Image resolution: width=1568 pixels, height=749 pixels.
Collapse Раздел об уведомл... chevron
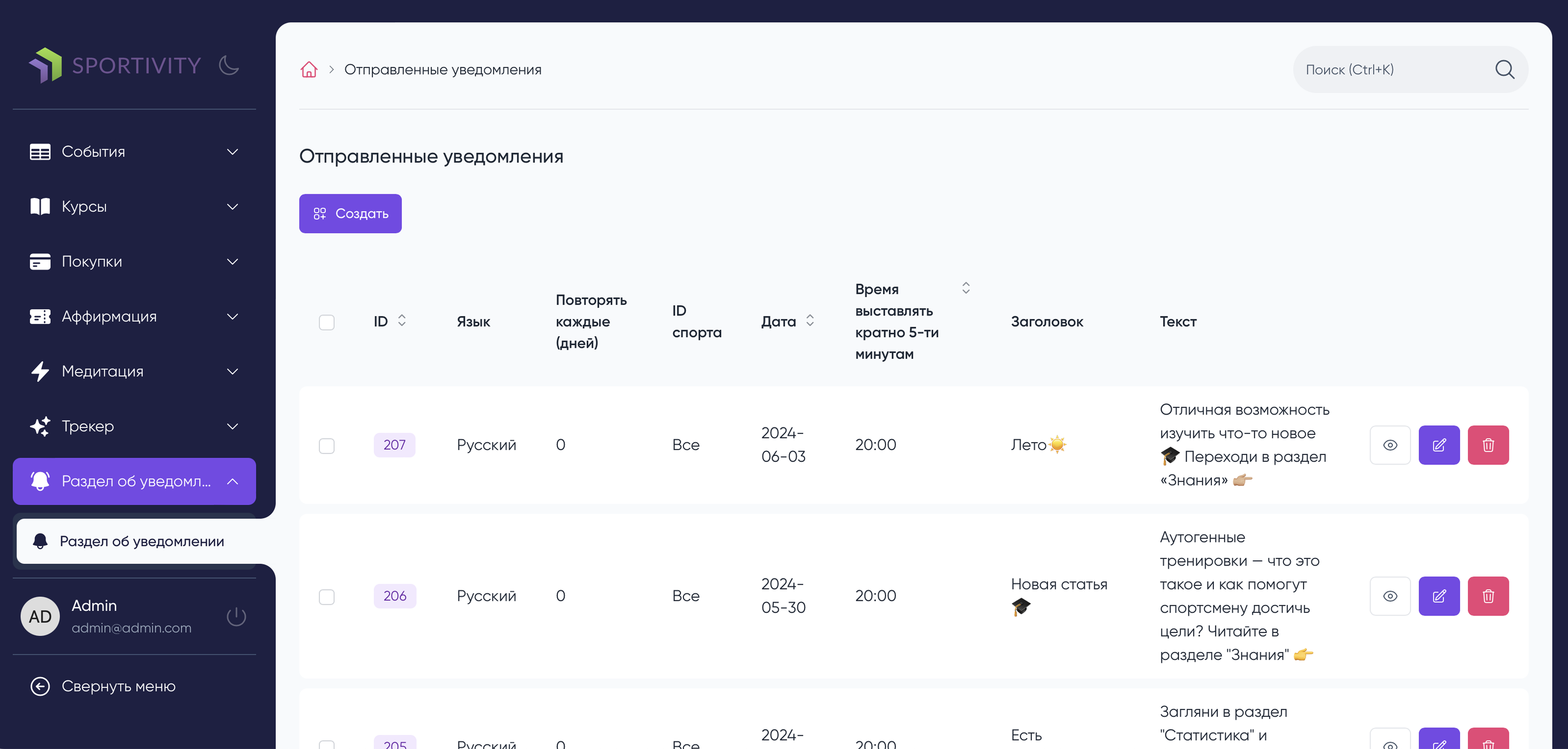click(233, 481)
